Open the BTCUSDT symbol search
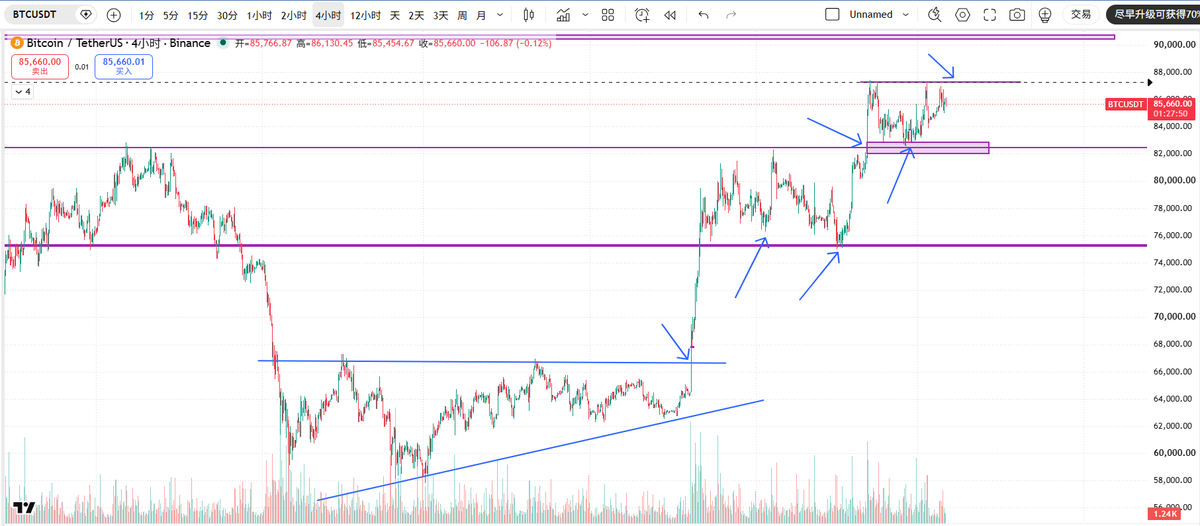Image resolution: width=1200 pixels, height=526 pixels. pyautogui.click(x=34, y=15)
